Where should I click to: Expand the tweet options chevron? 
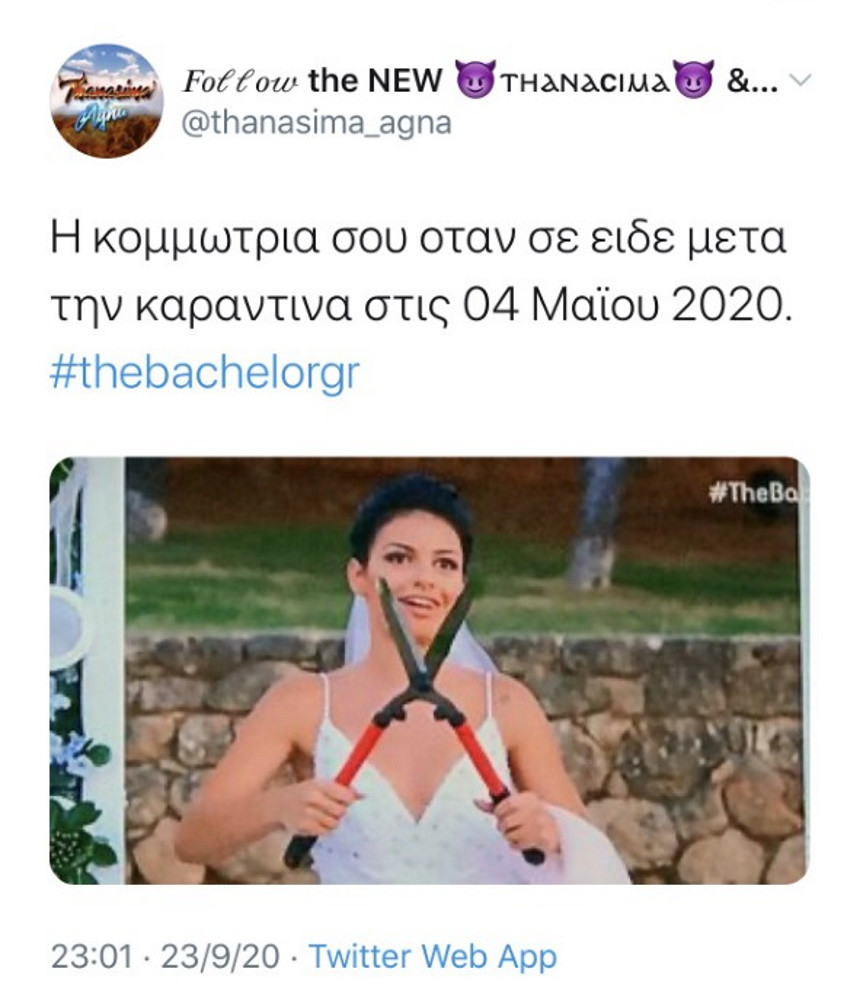(801, 80)
